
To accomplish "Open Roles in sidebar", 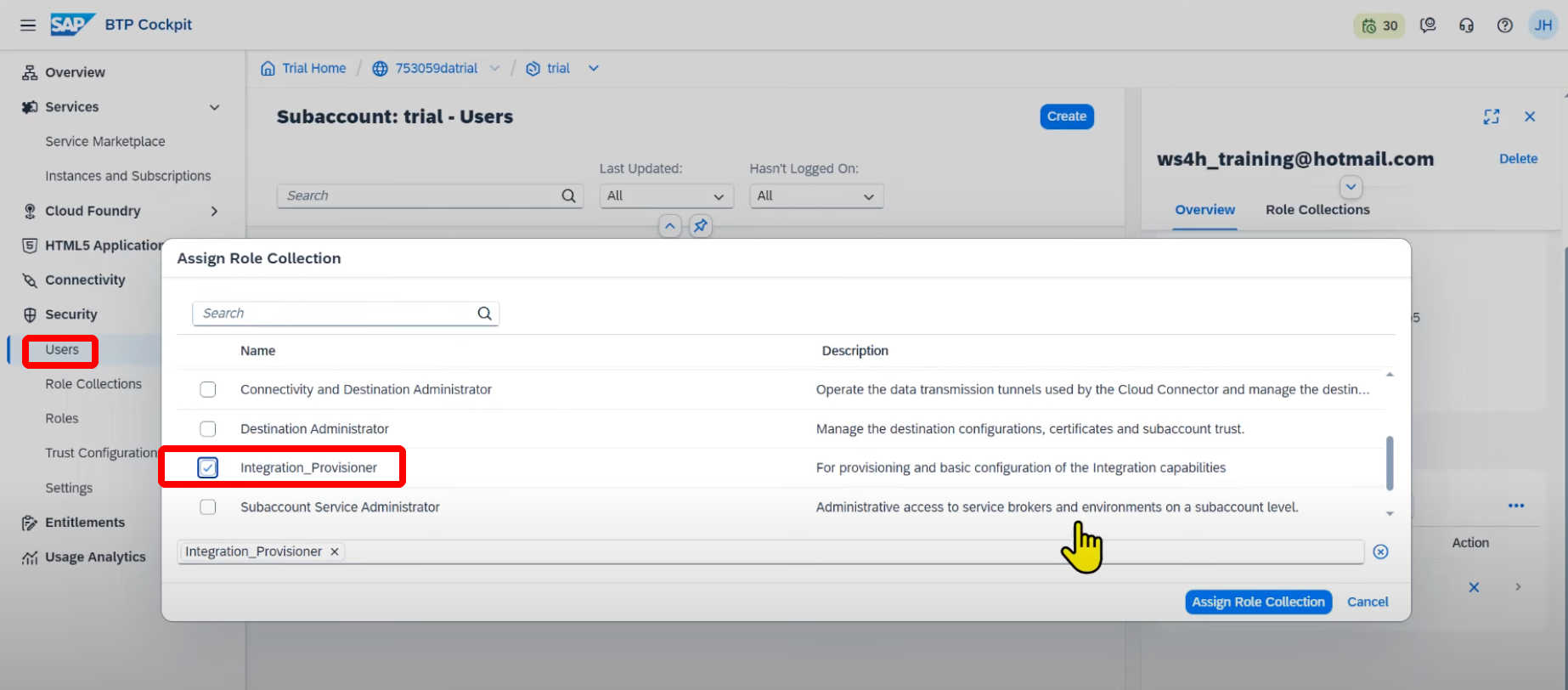I will [x=62, y=418].
